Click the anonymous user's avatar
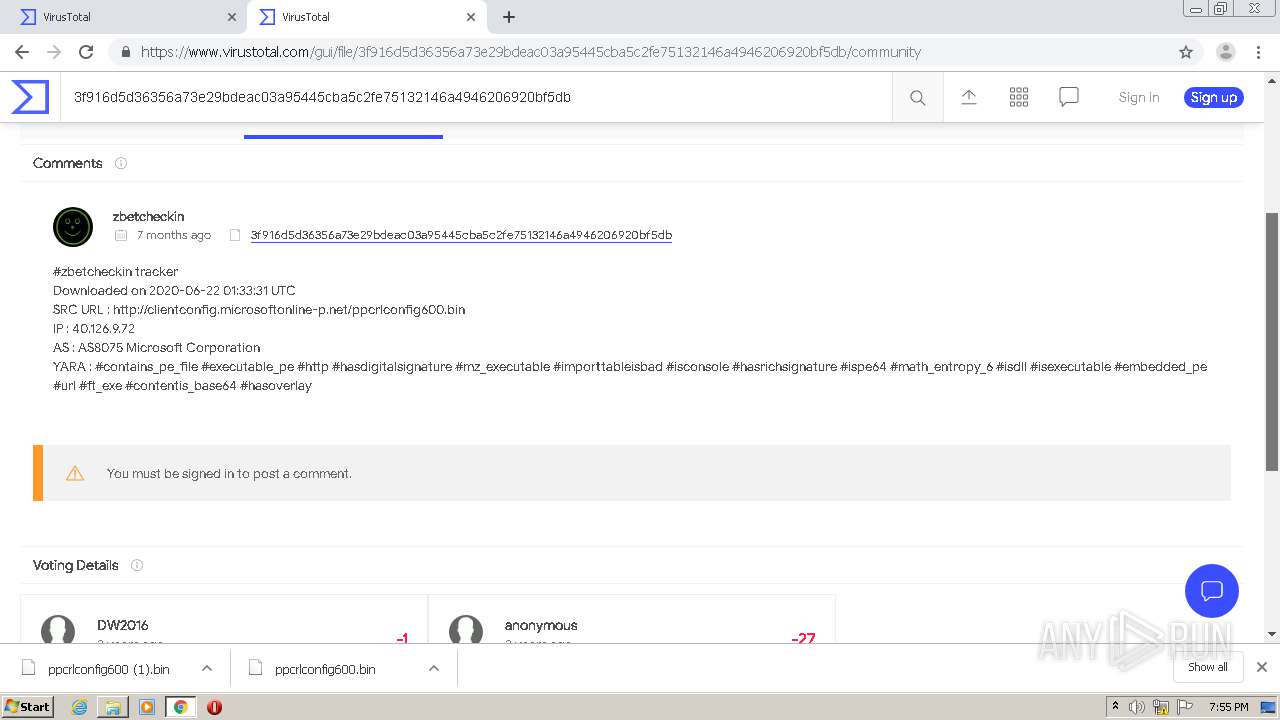The image size is (1280, 720). [x=466, y=630]
